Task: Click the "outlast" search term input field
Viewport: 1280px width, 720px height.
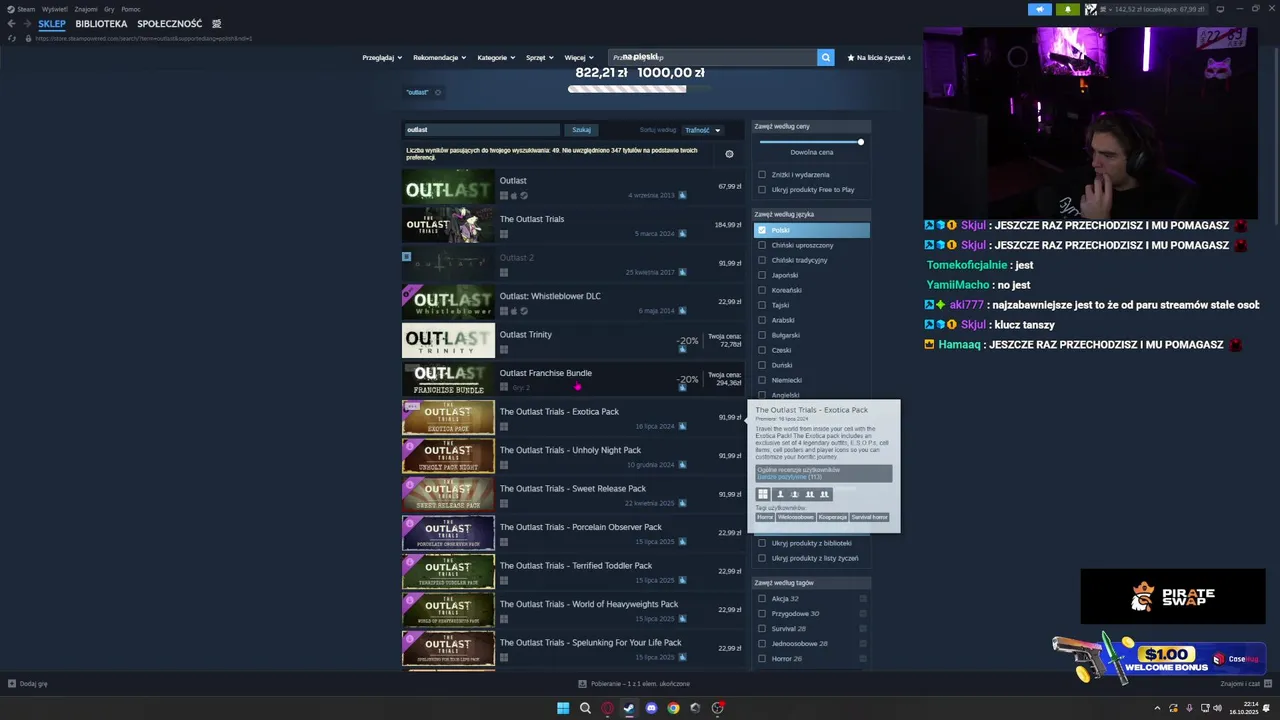Action: click(x=482, y=130)
